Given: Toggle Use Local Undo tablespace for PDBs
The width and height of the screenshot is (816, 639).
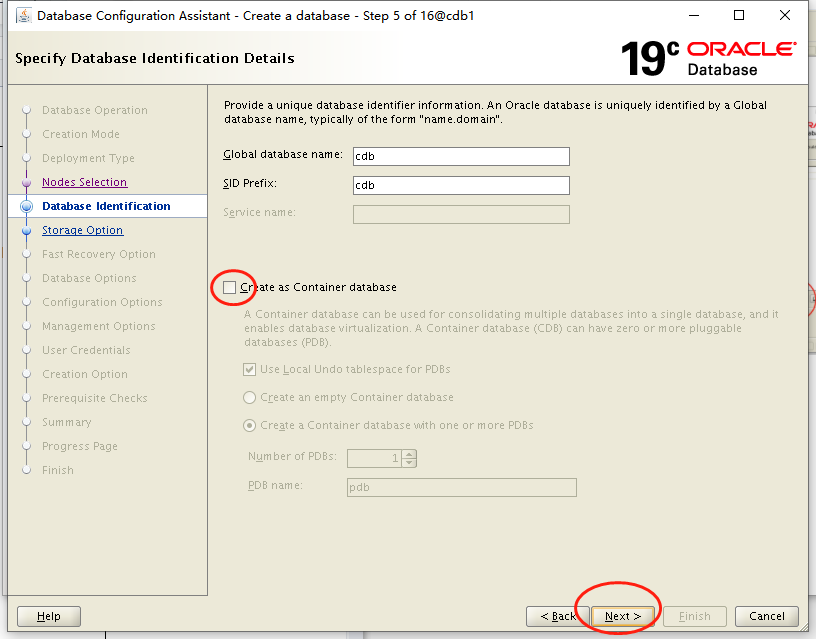Looking at the screenshot, I should click(x=249, y=369).
